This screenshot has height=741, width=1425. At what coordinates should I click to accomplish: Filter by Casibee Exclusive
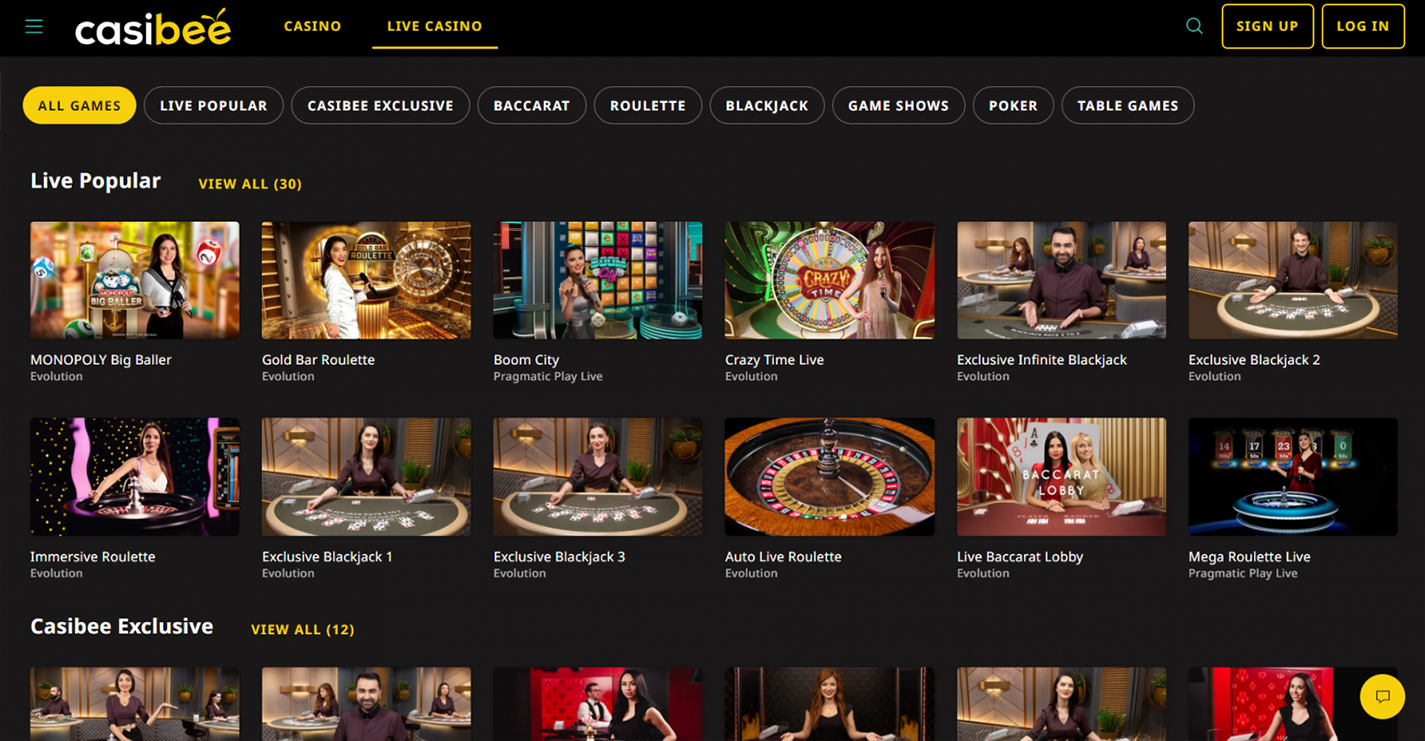click(x=380, y=105)
